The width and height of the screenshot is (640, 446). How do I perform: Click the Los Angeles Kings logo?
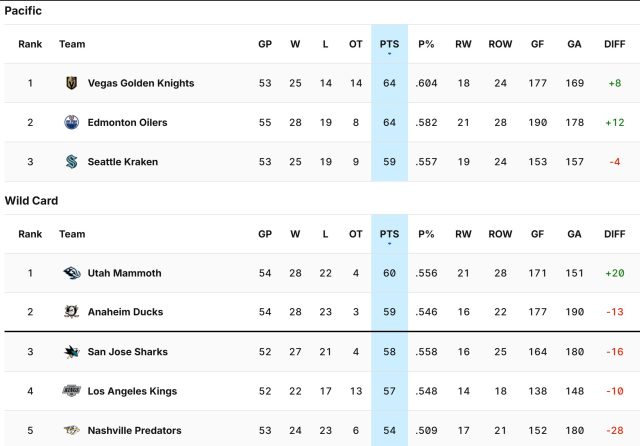click(x=72, y=391)
